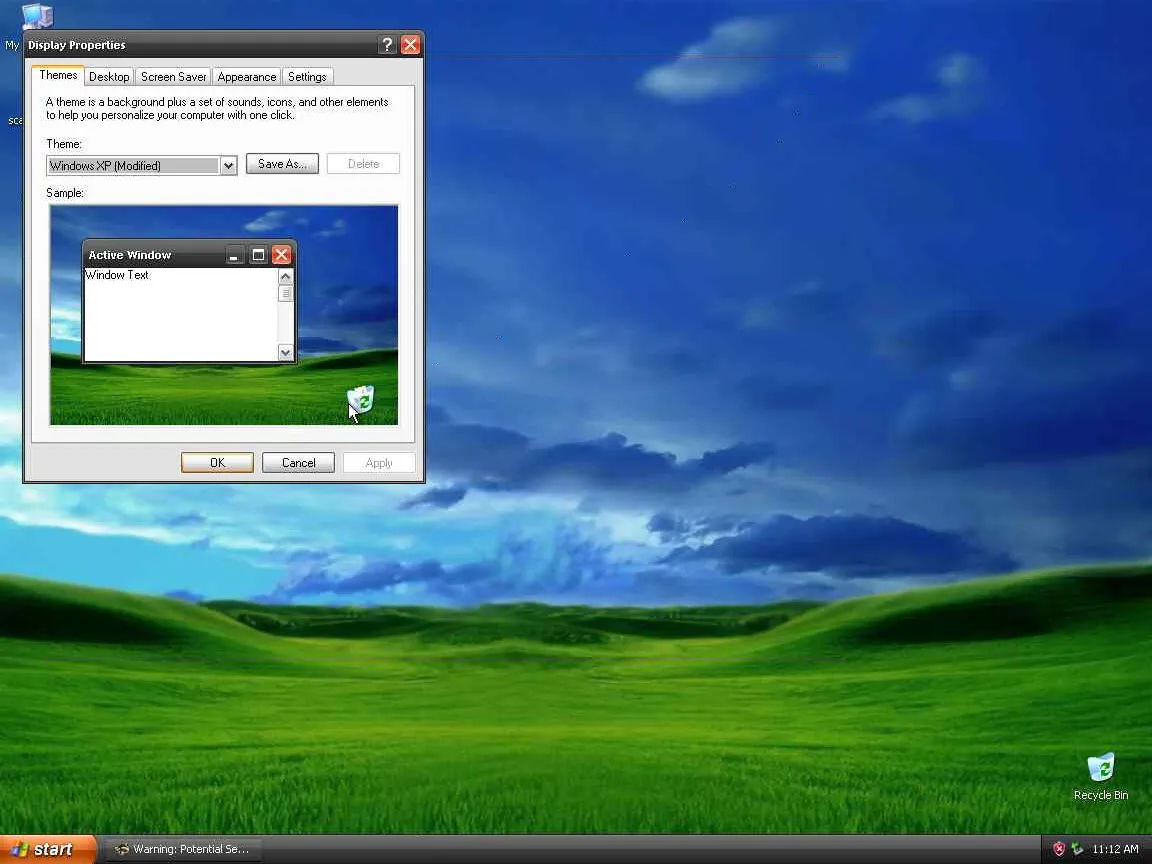This screenshot has height=864, width=1152.
Task: Click the sample window scroll down arrow
Action: 286,353
